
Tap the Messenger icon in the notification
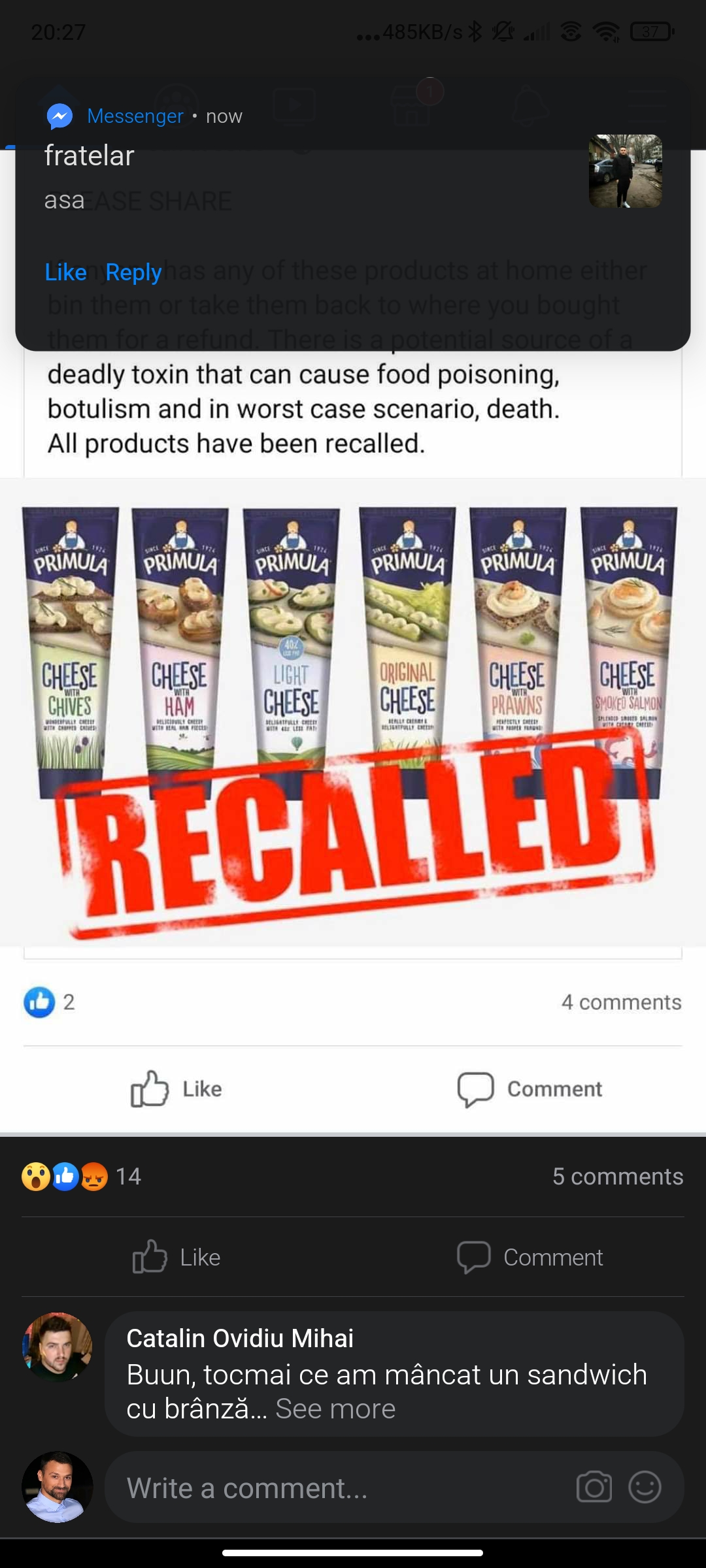click(59, 117)
